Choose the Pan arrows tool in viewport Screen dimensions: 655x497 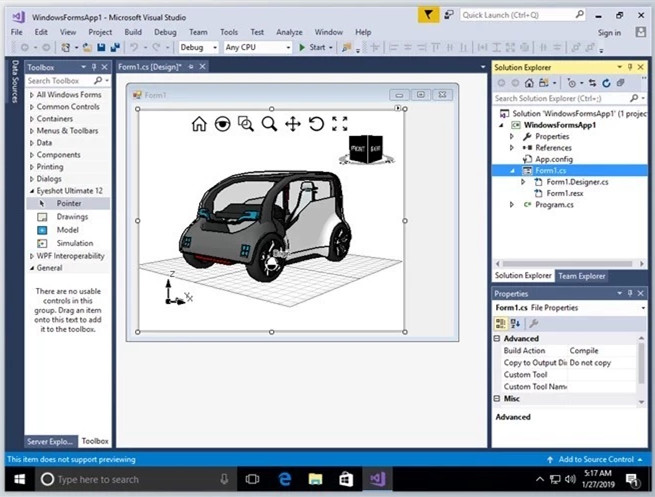tap(293, 124)
